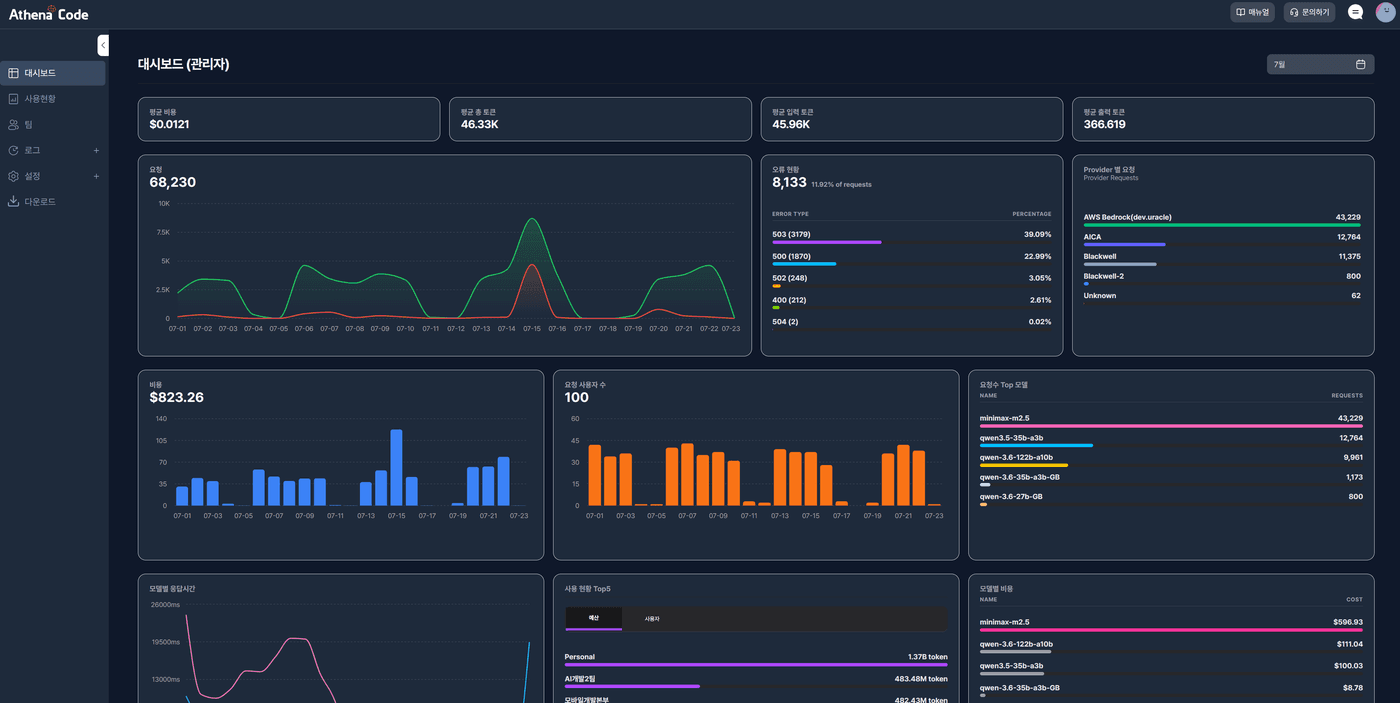The height and width of the screenshot is (703, 1400).
Task: Expand the 로그 menu with its plus
Action: pos(96,150)
